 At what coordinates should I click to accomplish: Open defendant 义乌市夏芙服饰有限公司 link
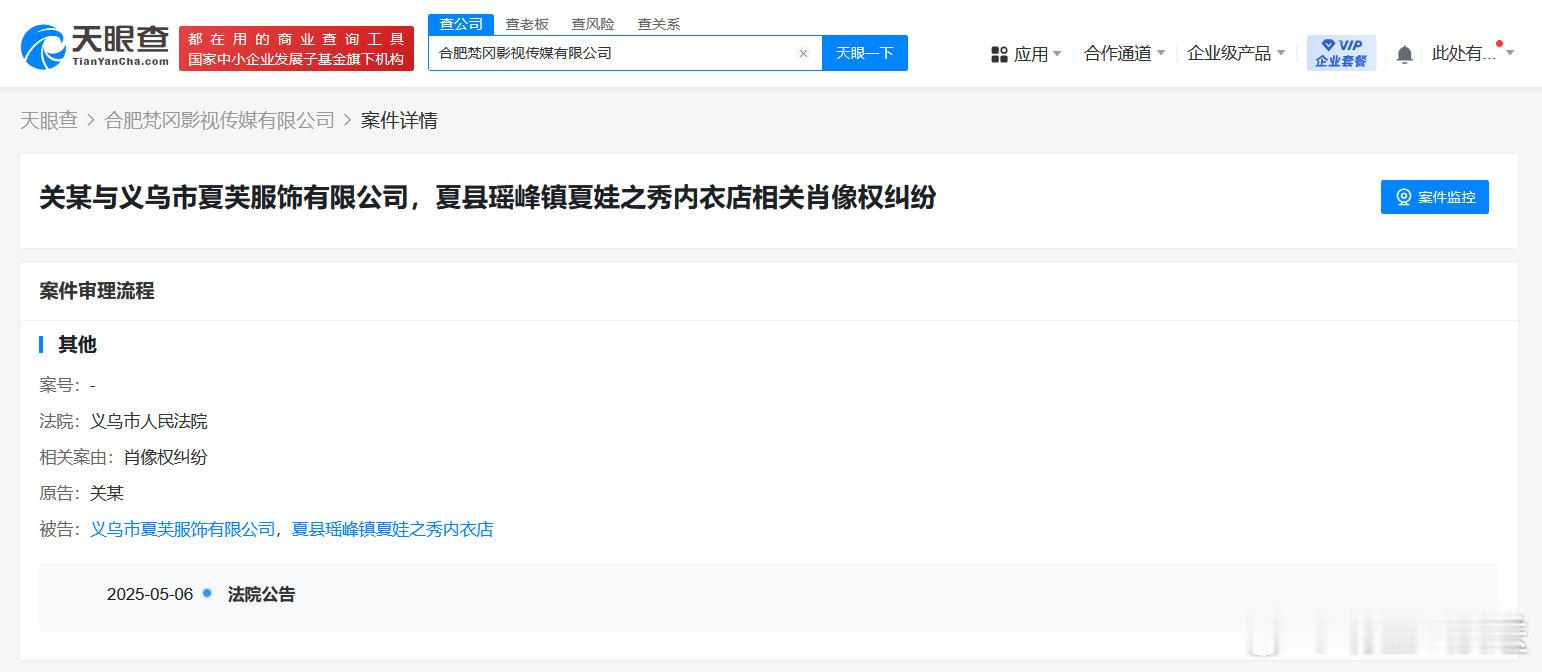coord(182,529)
